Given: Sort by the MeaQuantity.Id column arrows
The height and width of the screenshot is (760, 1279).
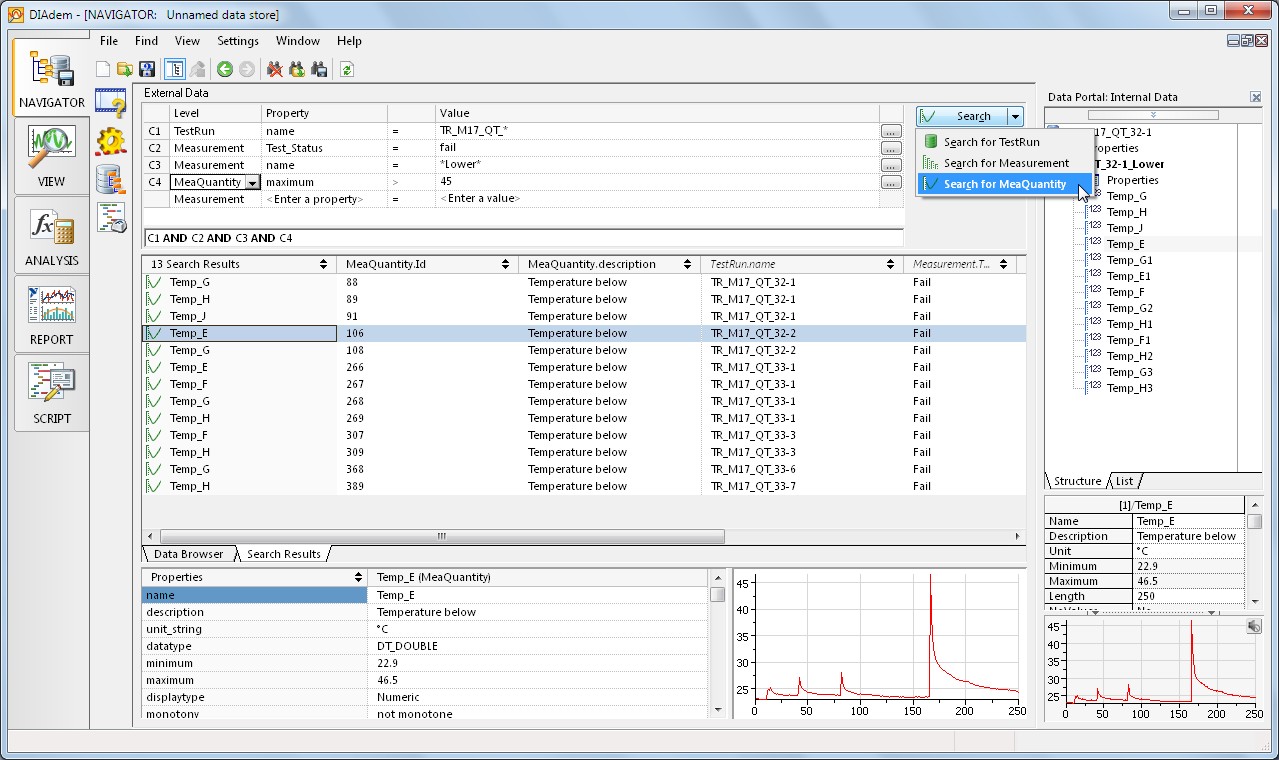Looking at the screenshot, I should coord(507,264).
